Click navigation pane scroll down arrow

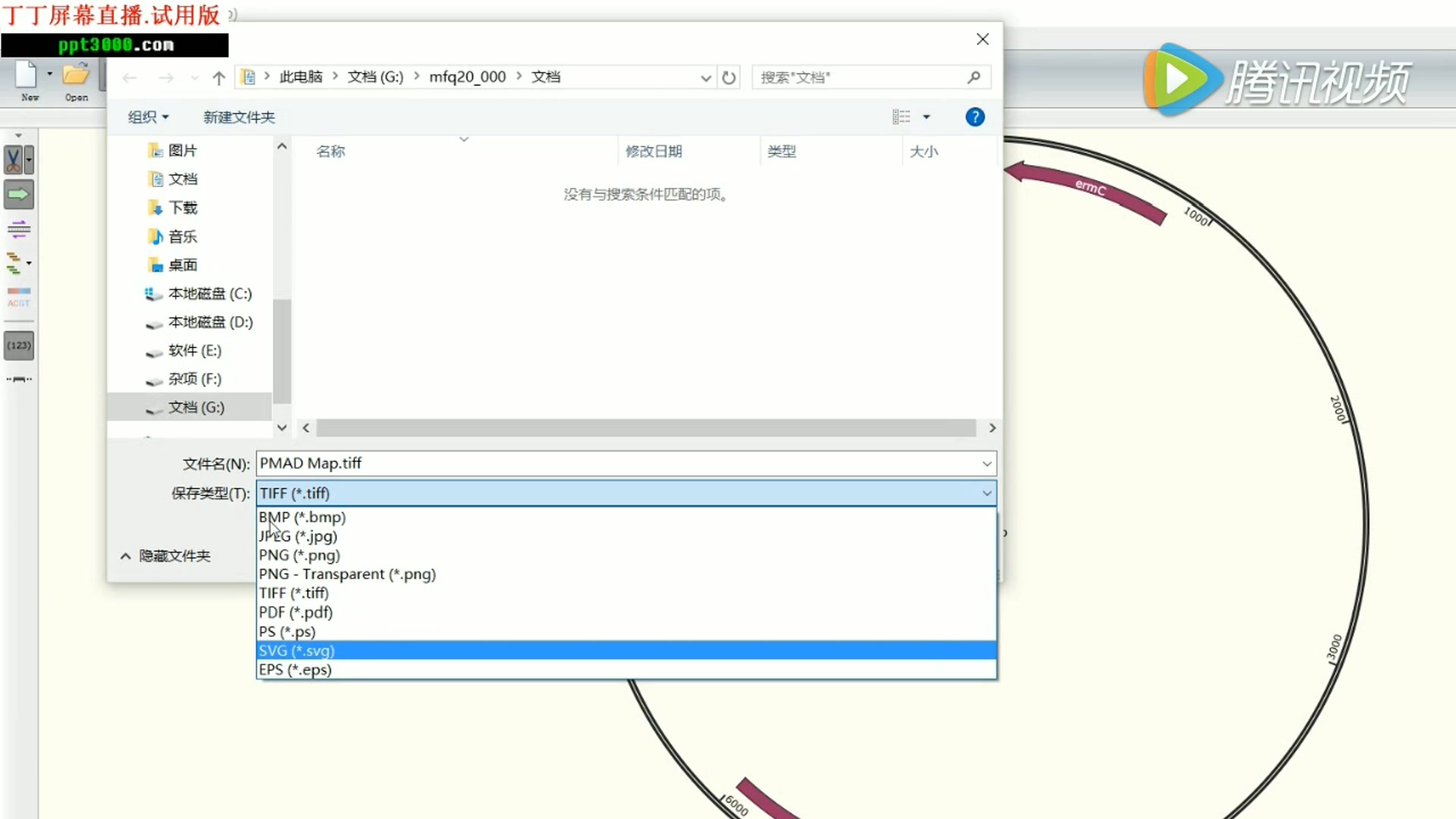click(282, 428)
